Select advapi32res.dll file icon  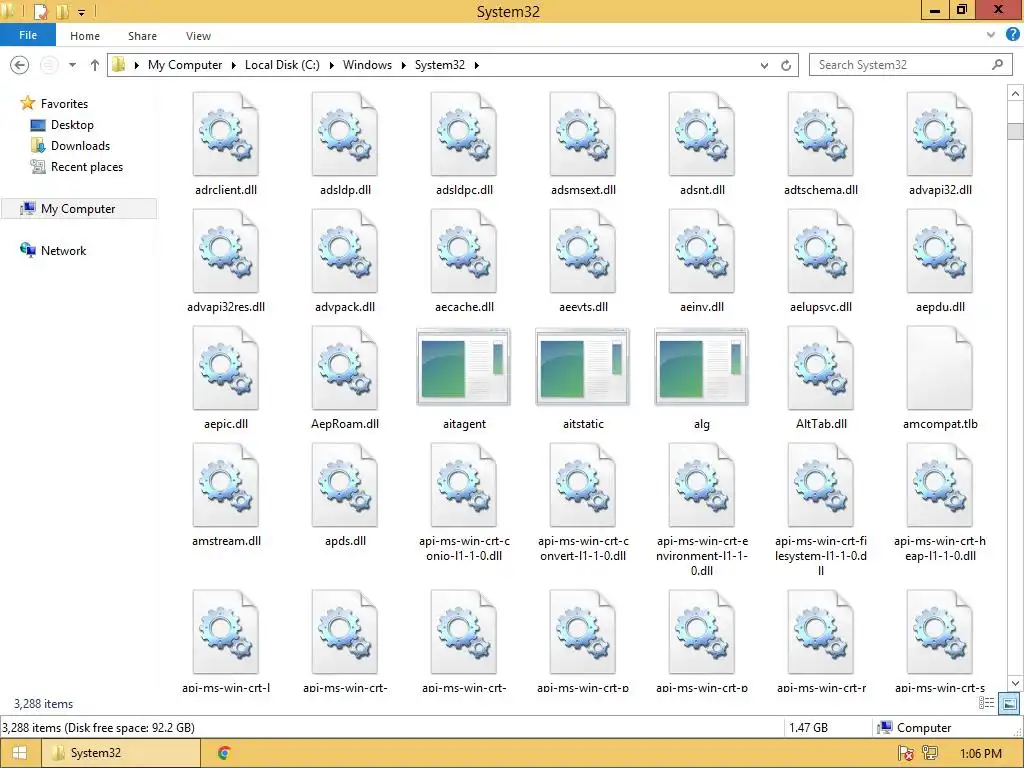click(x=226, y=251)
